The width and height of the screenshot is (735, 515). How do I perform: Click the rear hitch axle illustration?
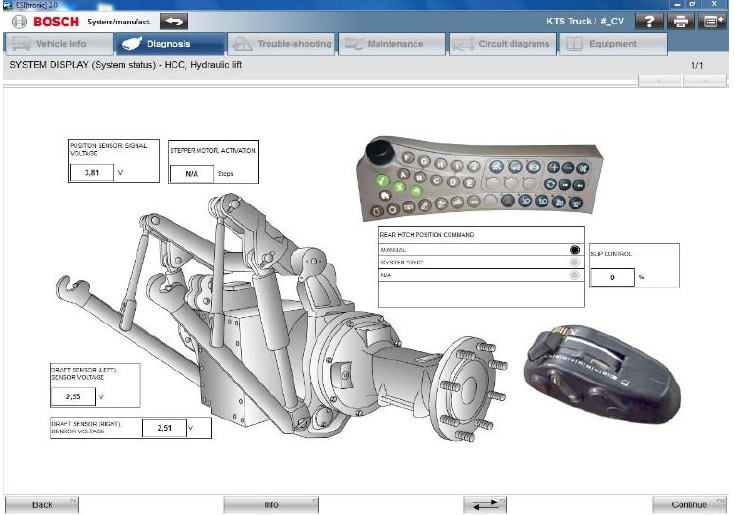[x=281, y=317]
